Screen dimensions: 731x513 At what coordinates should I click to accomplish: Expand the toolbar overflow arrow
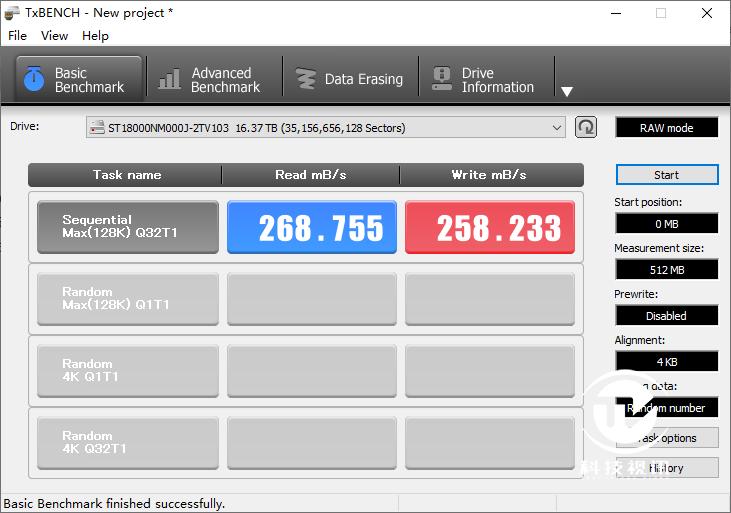point(567,91)
